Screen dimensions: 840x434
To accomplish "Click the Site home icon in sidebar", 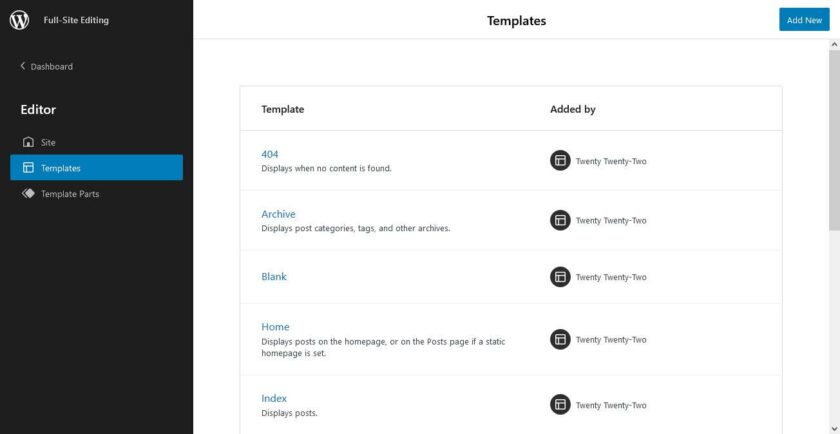I will tap(28, 142).
